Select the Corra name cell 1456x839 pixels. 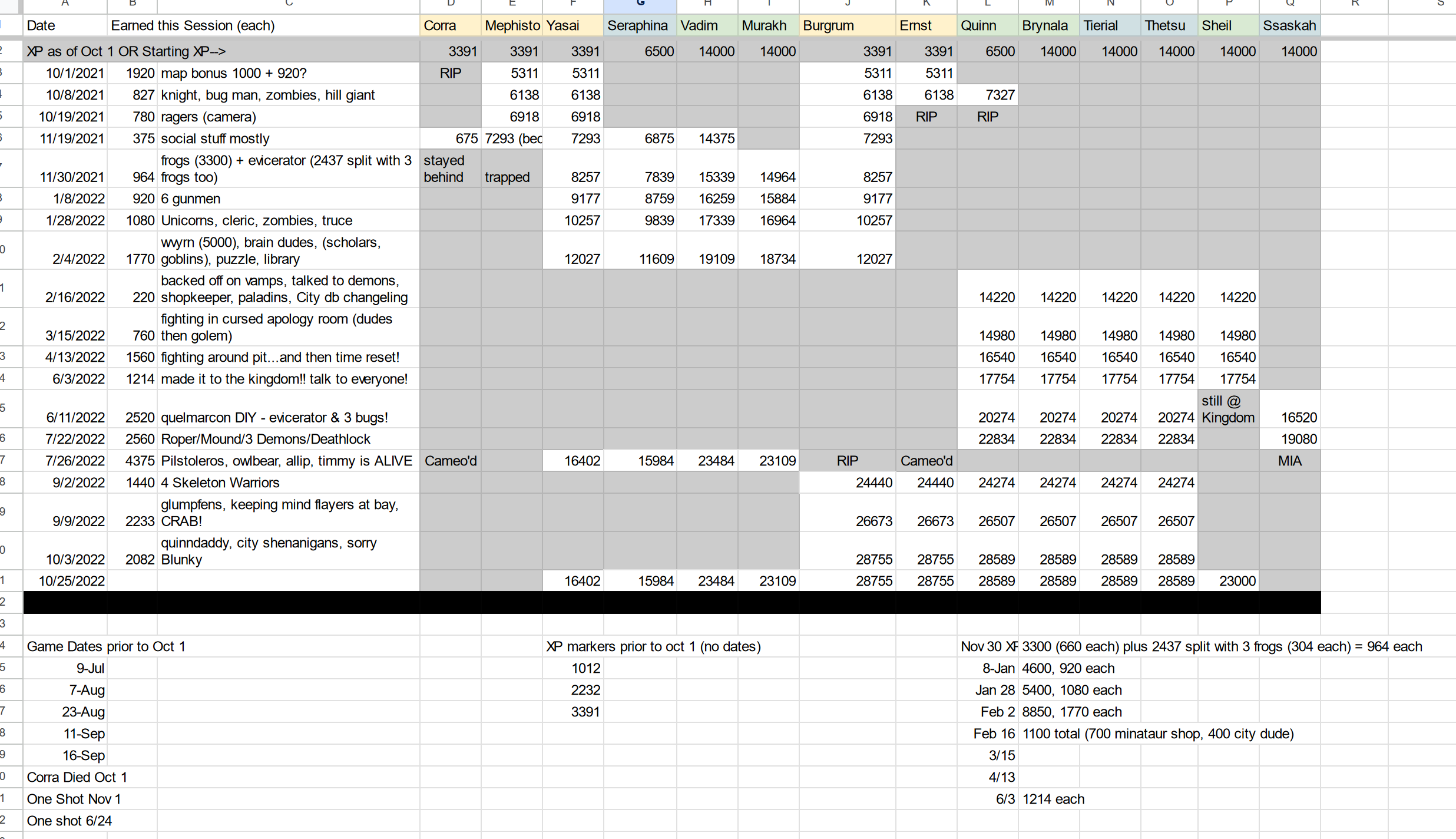[450, 26]
